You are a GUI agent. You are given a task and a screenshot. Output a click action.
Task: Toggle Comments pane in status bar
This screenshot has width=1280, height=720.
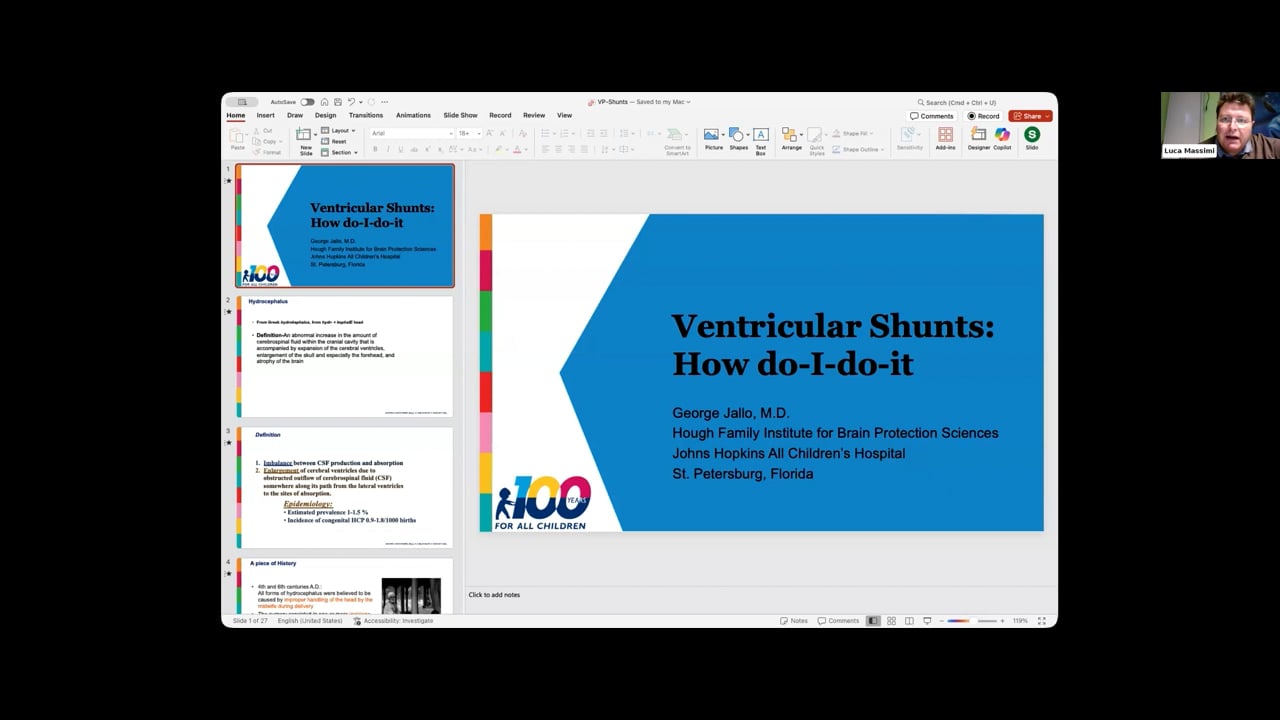(838, 621)
